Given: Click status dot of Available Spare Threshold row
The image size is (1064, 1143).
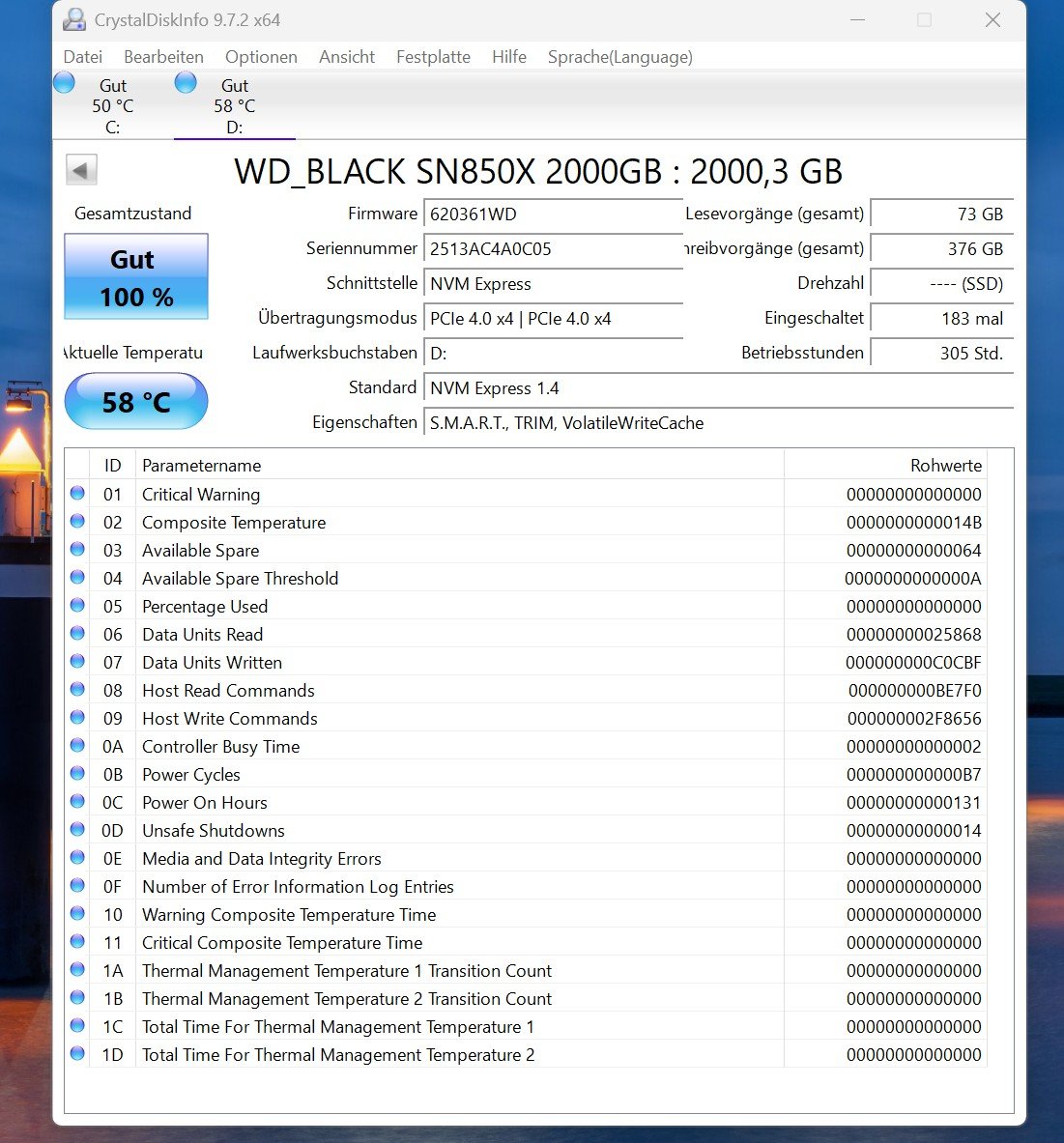Looking at the screenshot, I should (x=77, y=578).
